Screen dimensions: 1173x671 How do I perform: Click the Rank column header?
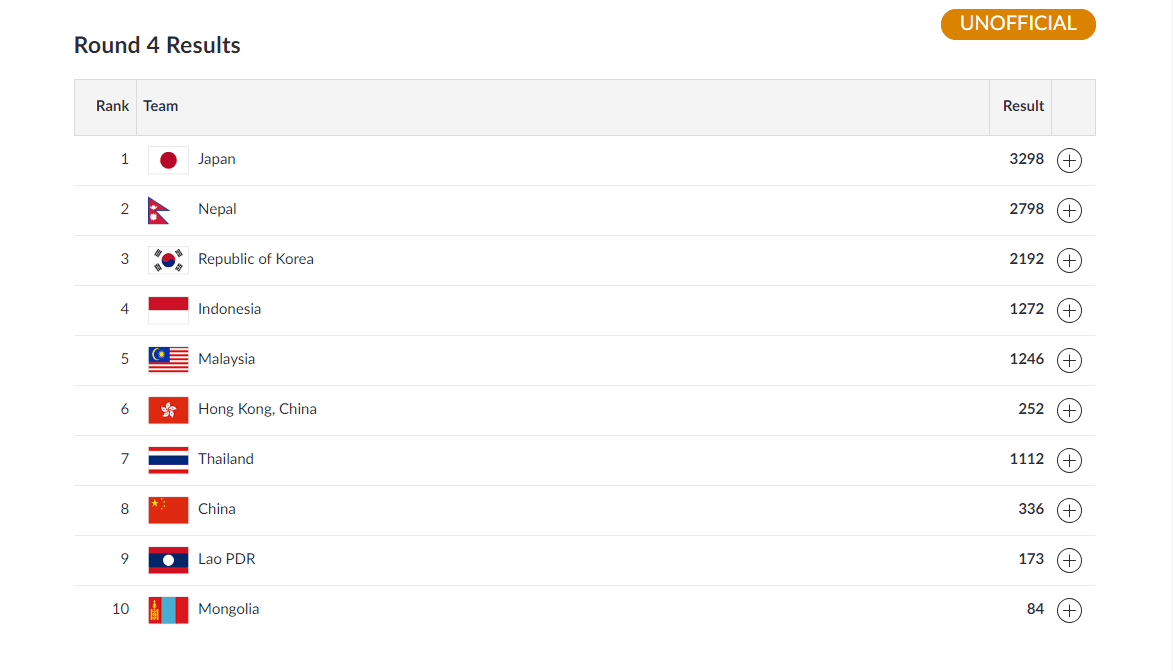tap(112, 106)
